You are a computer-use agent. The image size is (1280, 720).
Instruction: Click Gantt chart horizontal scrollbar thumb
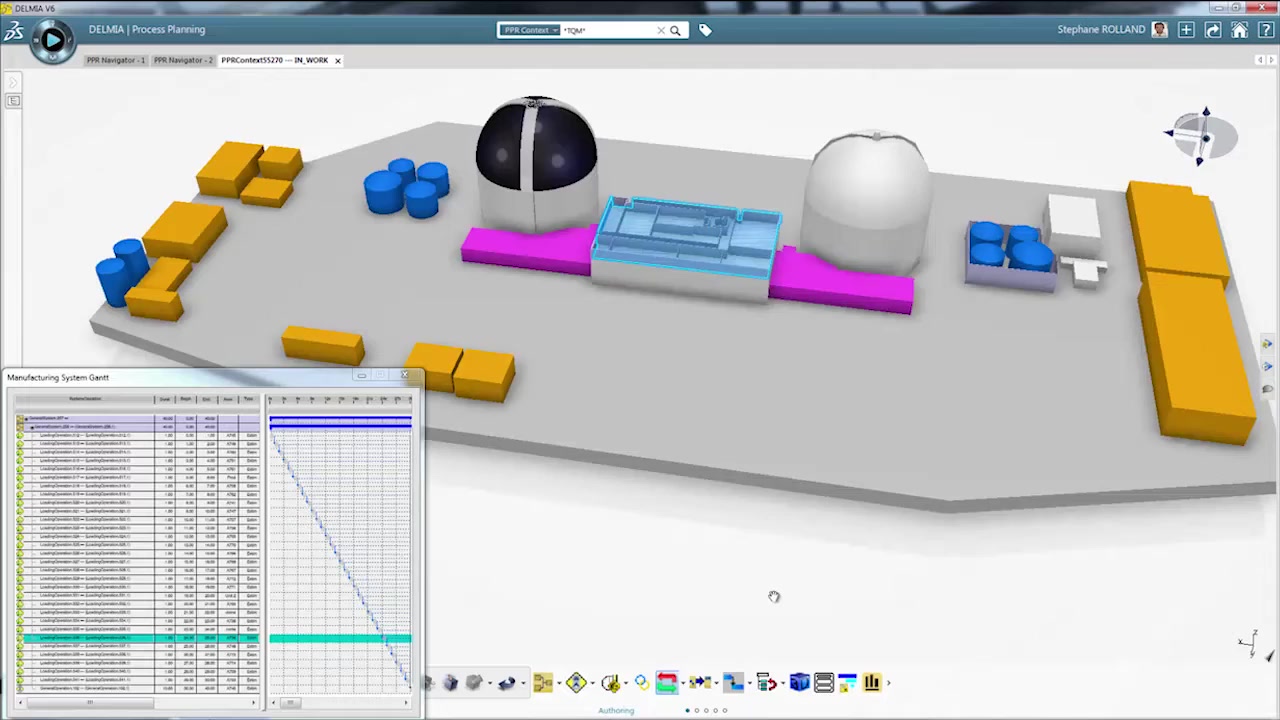click(291, 703)
